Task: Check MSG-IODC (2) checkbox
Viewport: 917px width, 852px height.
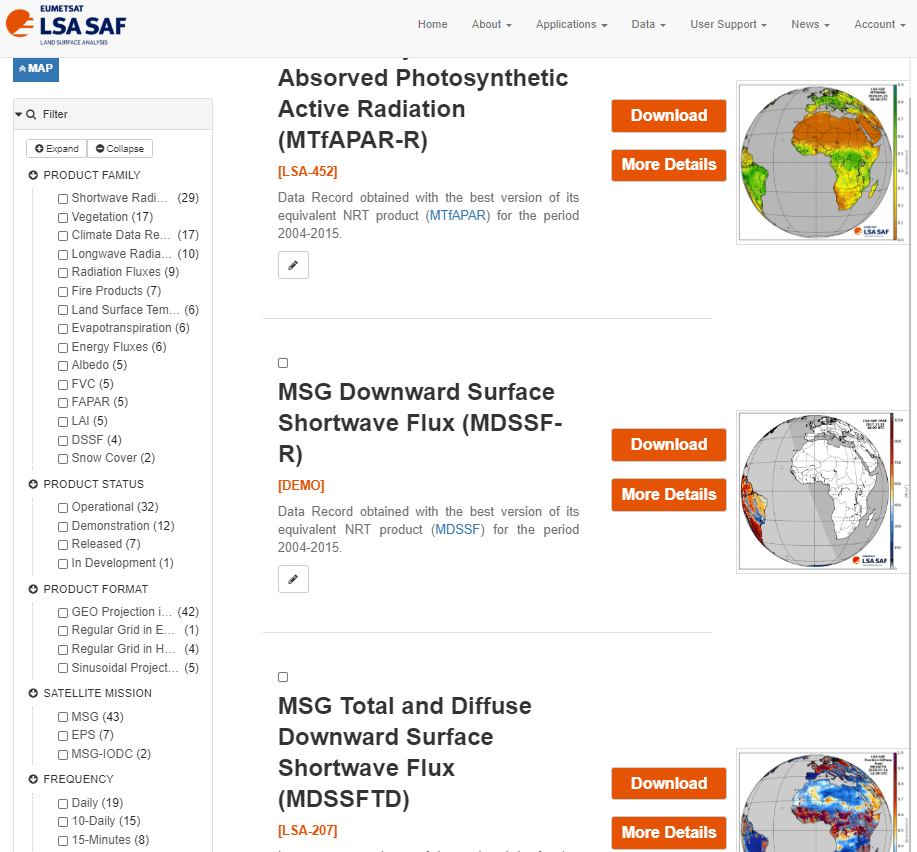Action: (x=63, y=755)
